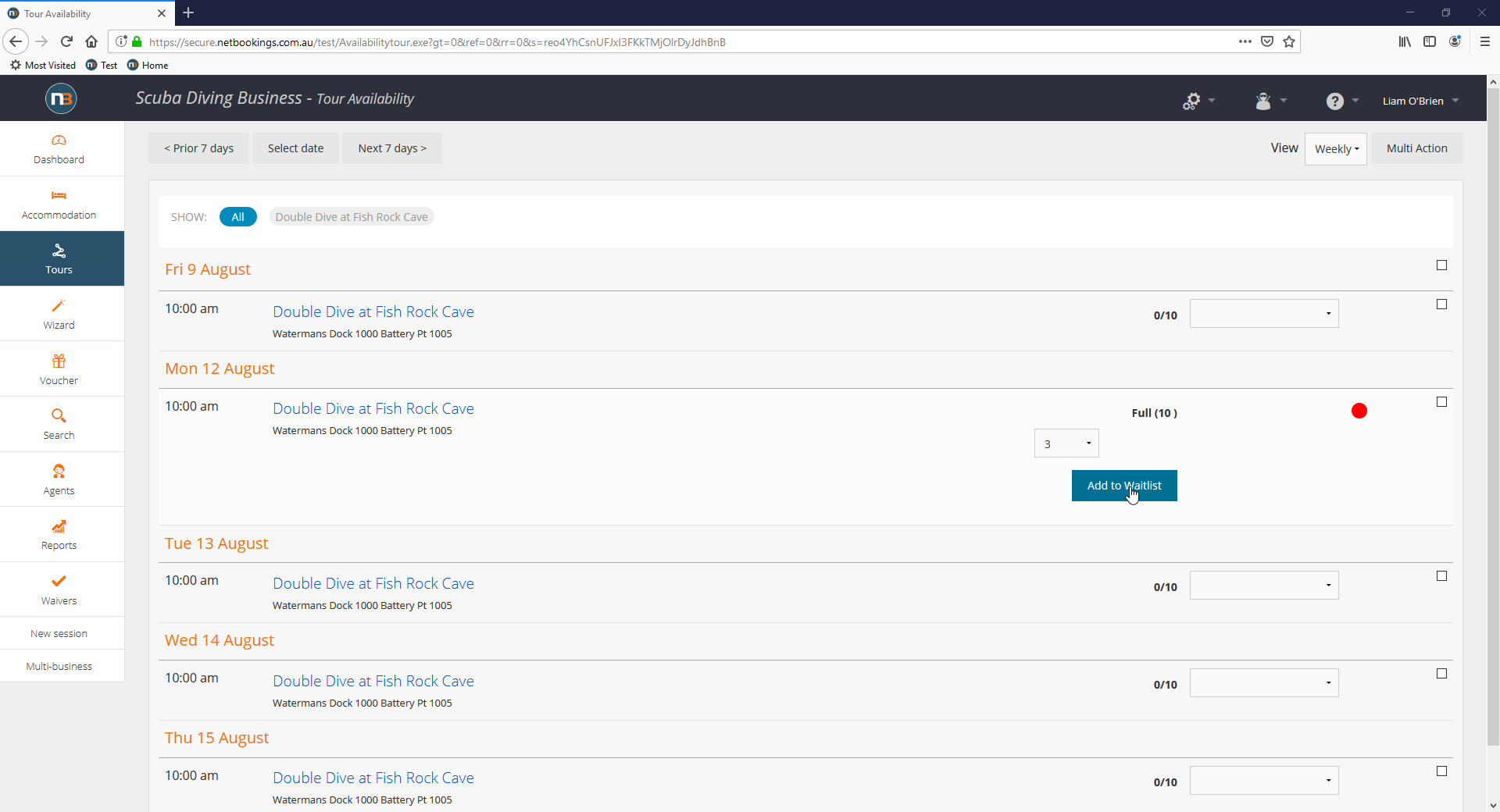
Task: Click Next 7 days button
Action: 392,148
